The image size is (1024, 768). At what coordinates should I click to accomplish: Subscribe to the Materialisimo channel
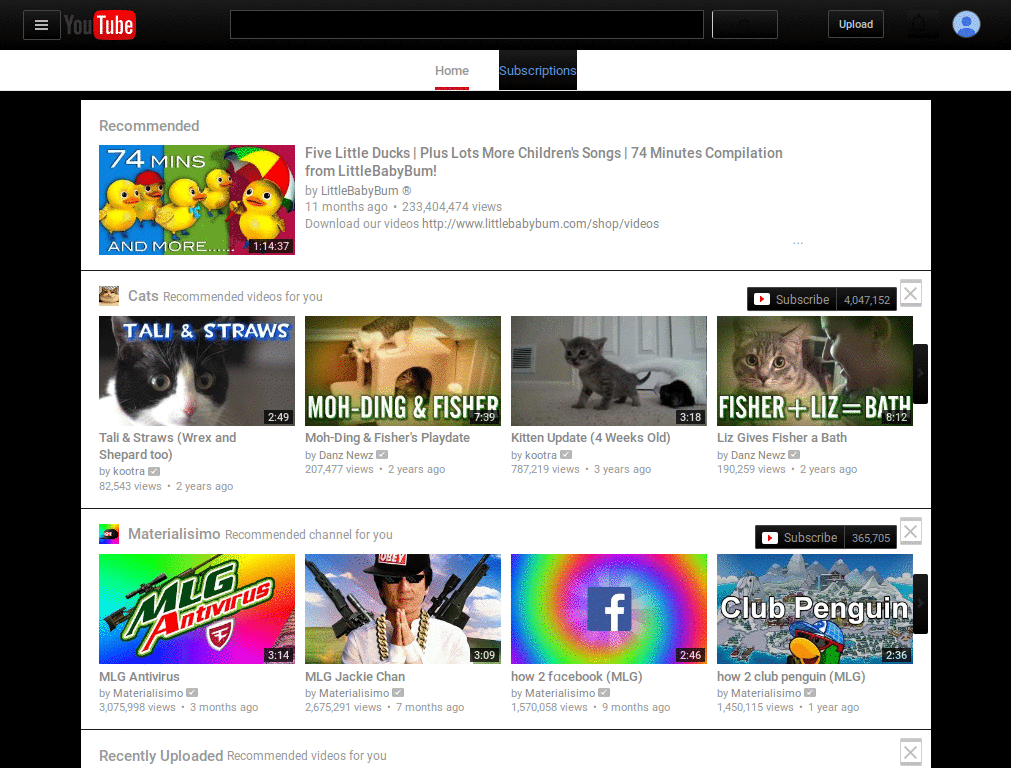point(799,537)
